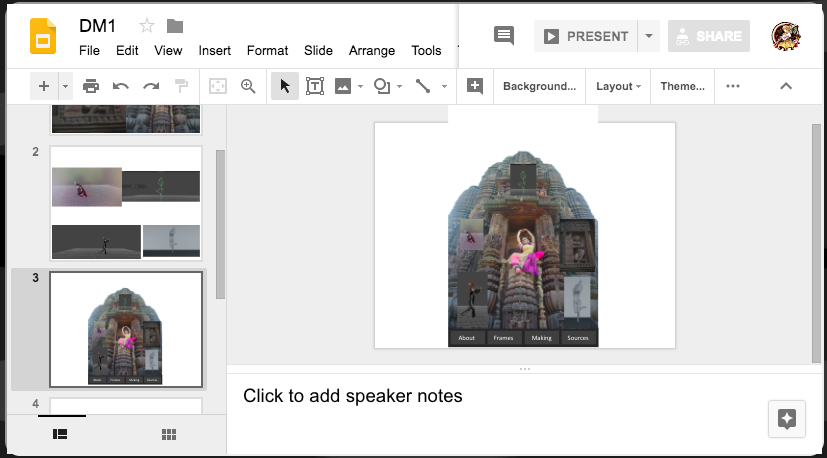
Task: Click the About button on slide
Action: (x=467, y=338)
